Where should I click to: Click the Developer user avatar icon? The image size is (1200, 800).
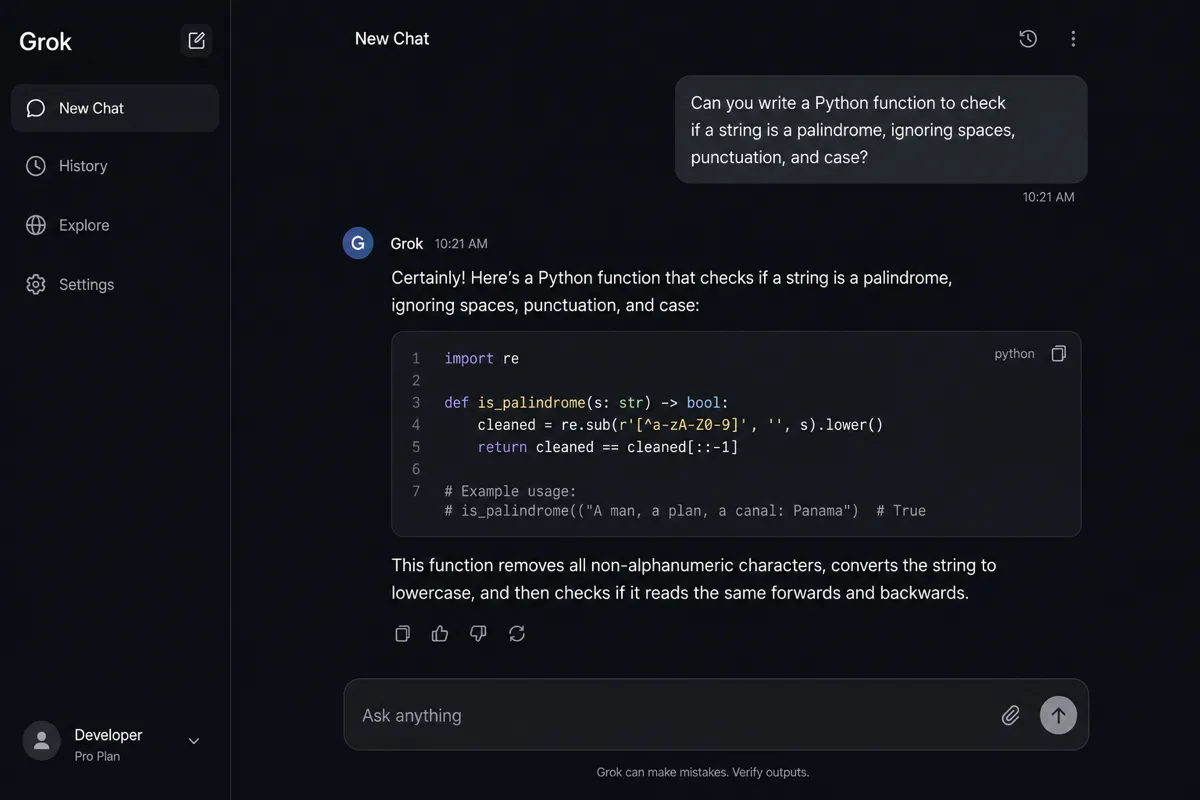tap(41, 741)
